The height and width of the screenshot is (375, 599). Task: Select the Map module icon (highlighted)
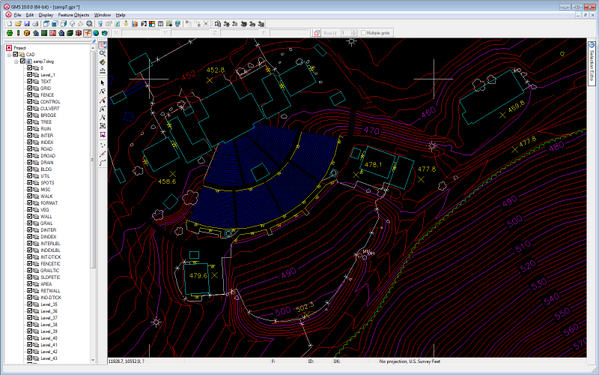coord(87,33)
